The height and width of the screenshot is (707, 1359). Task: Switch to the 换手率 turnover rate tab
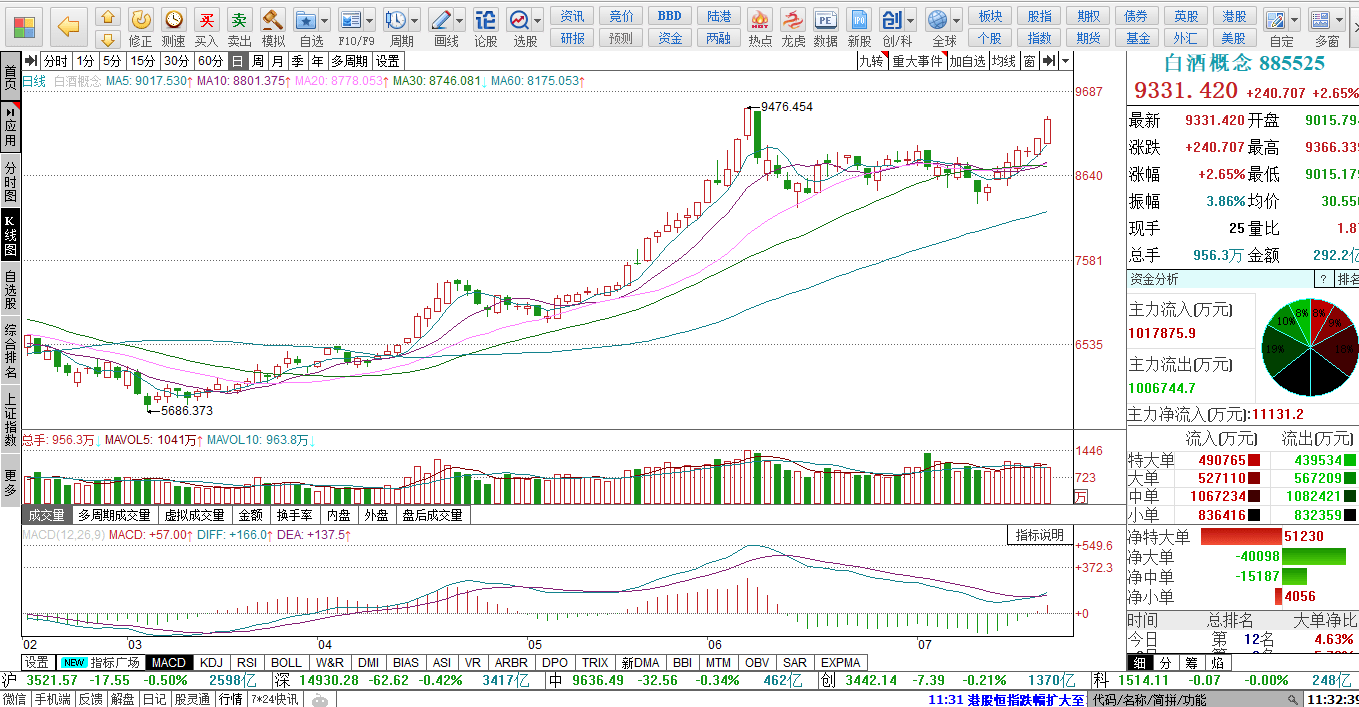pyautogui.click(x=296, y=515)
